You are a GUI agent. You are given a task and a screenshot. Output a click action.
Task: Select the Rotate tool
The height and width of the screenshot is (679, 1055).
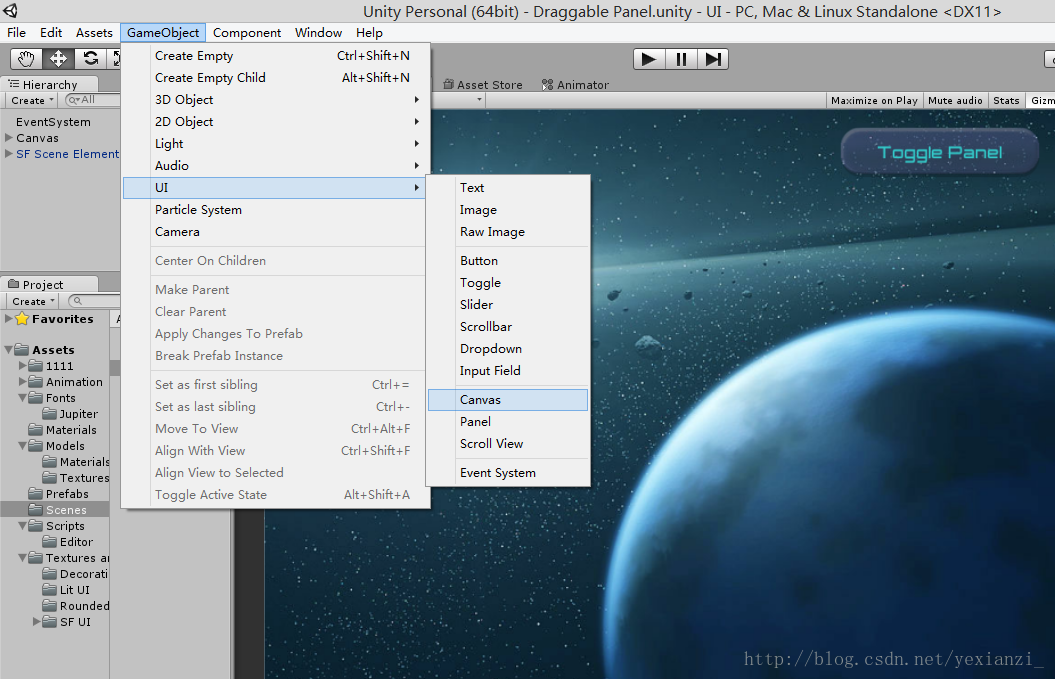tap(90, 59)
